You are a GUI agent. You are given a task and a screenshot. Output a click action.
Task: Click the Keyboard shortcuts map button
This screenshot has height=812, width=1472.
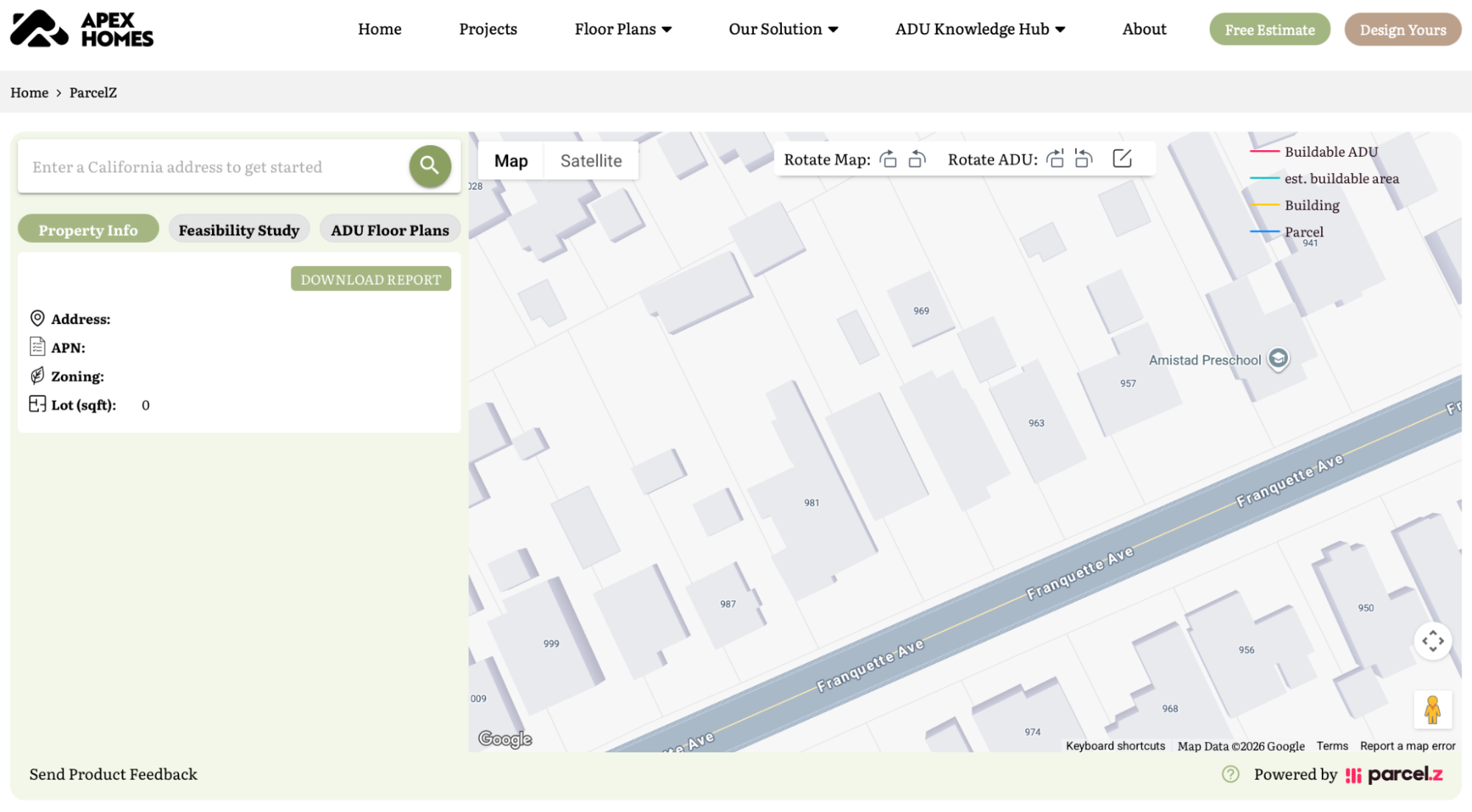click(x=1116, y=746)
